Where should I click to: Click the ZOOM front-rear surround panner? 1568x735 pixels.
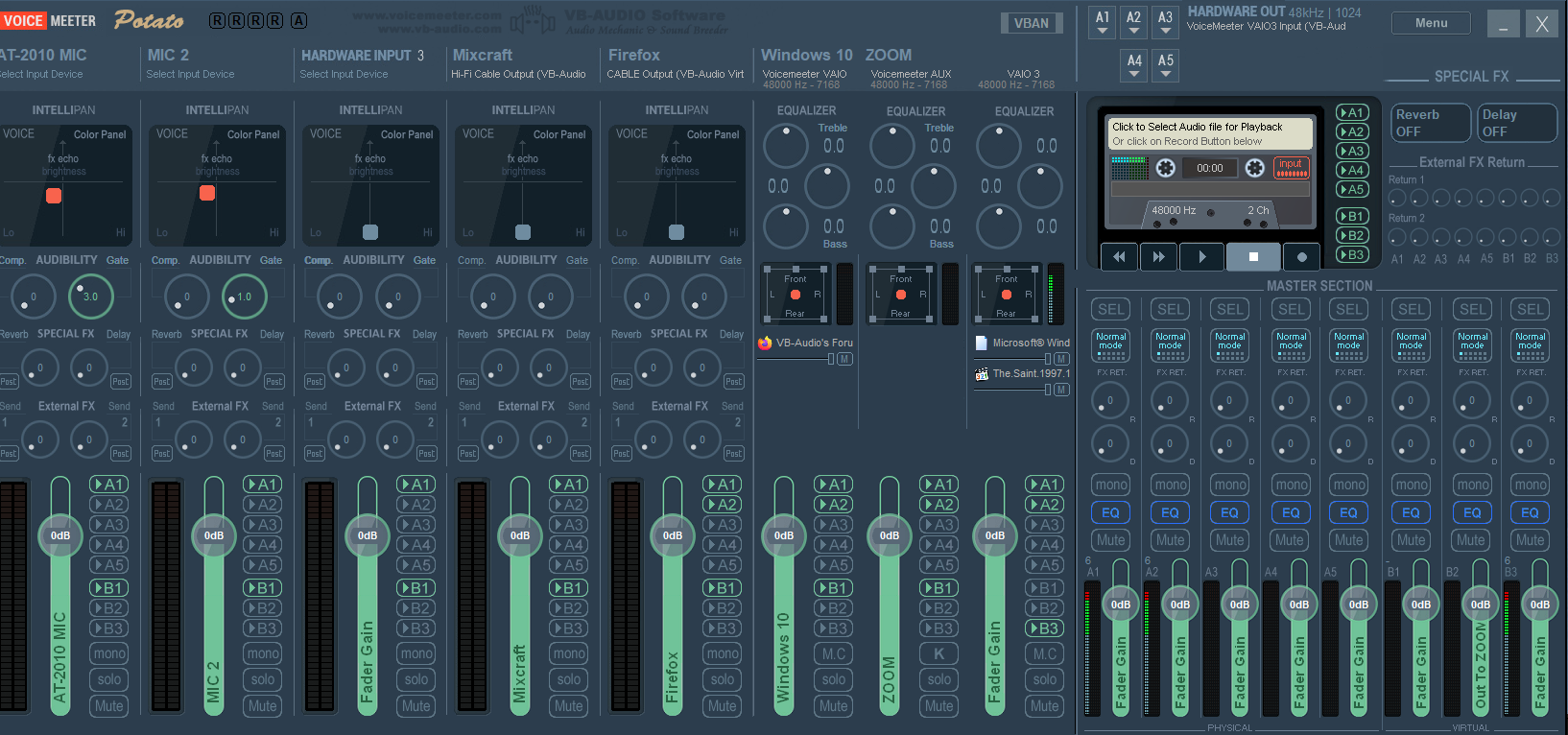pyautogui.click(x=901, y=295)
